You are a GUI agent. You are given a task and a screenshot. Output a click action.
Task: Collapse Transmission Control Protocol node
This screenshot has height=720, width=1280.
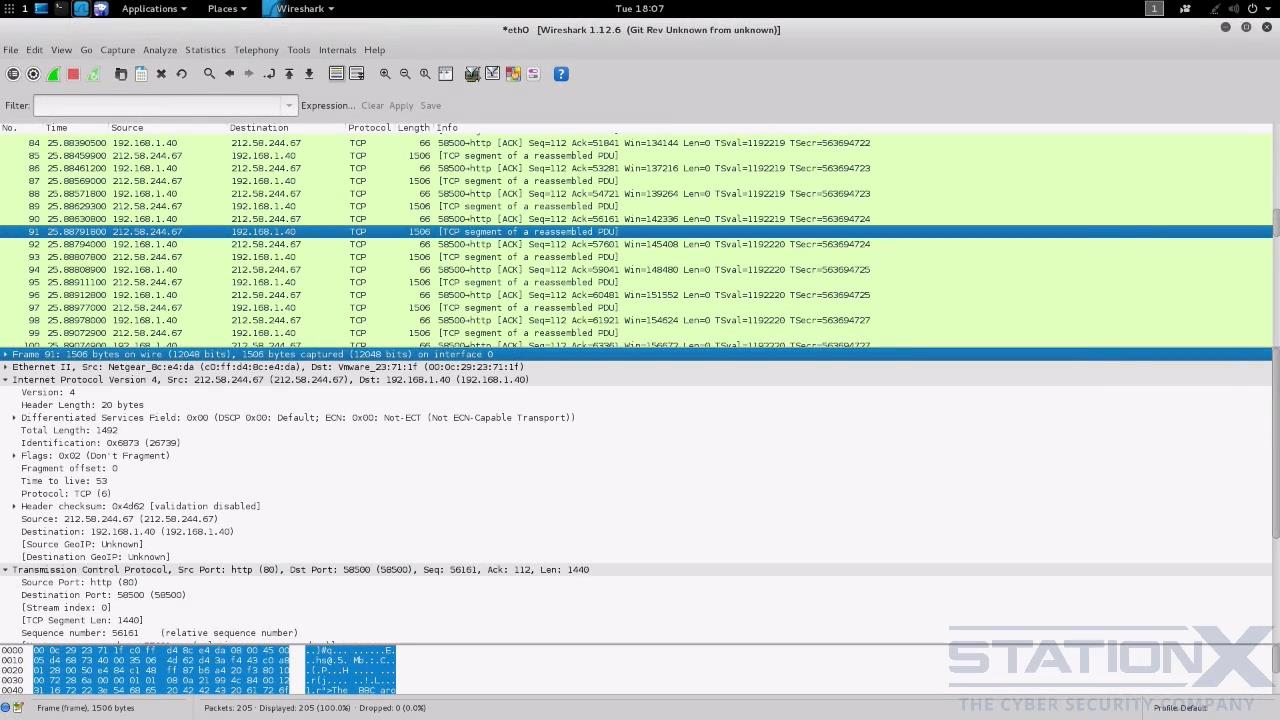(5, 570)
